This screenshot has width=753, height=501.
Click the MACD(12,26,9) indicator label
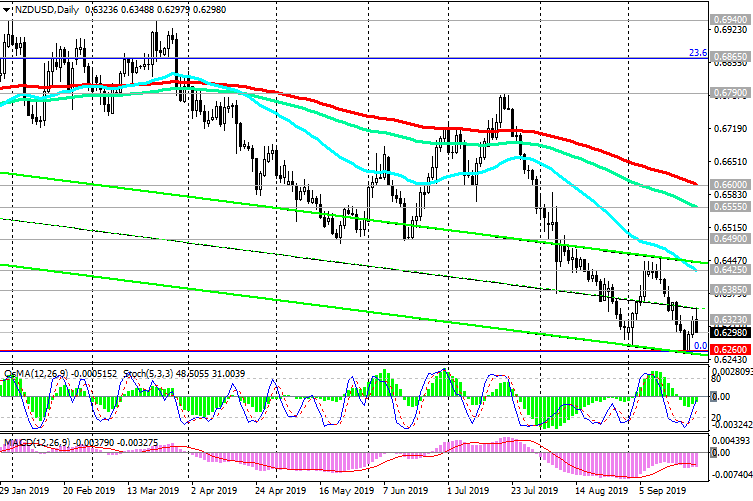[35, 441]
